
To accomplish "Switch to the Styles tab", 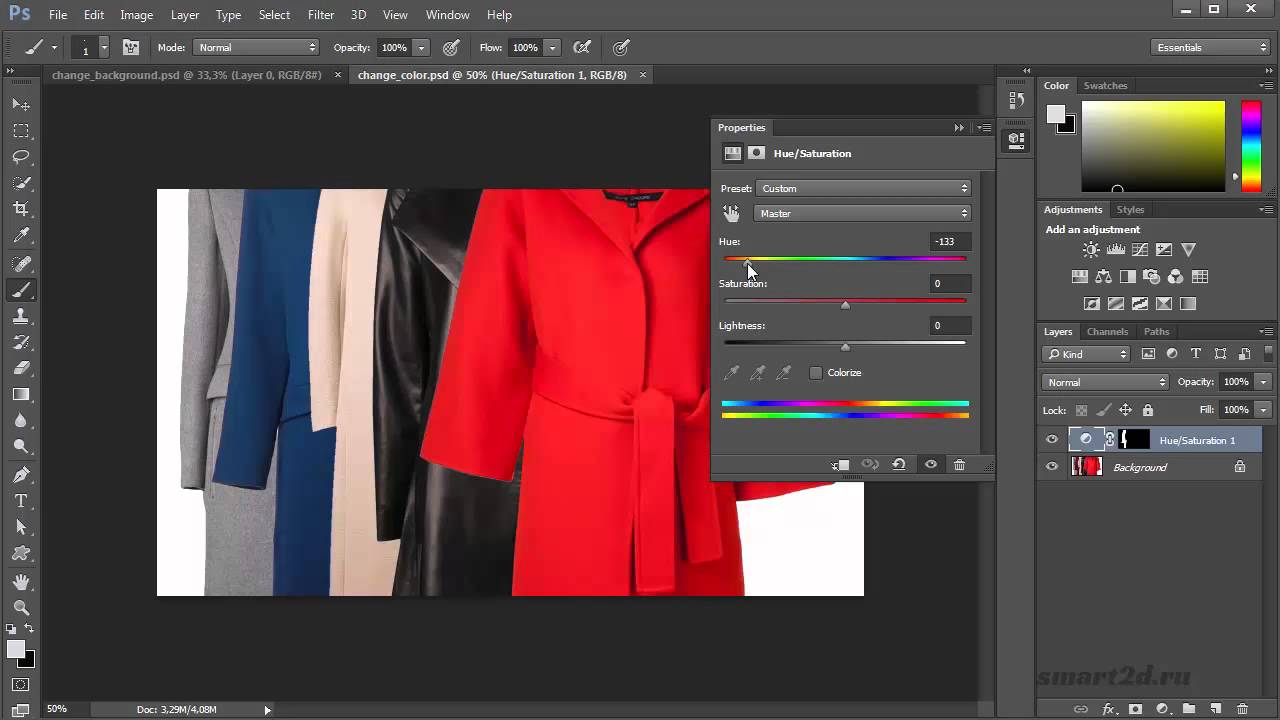I will point(1130,210).
